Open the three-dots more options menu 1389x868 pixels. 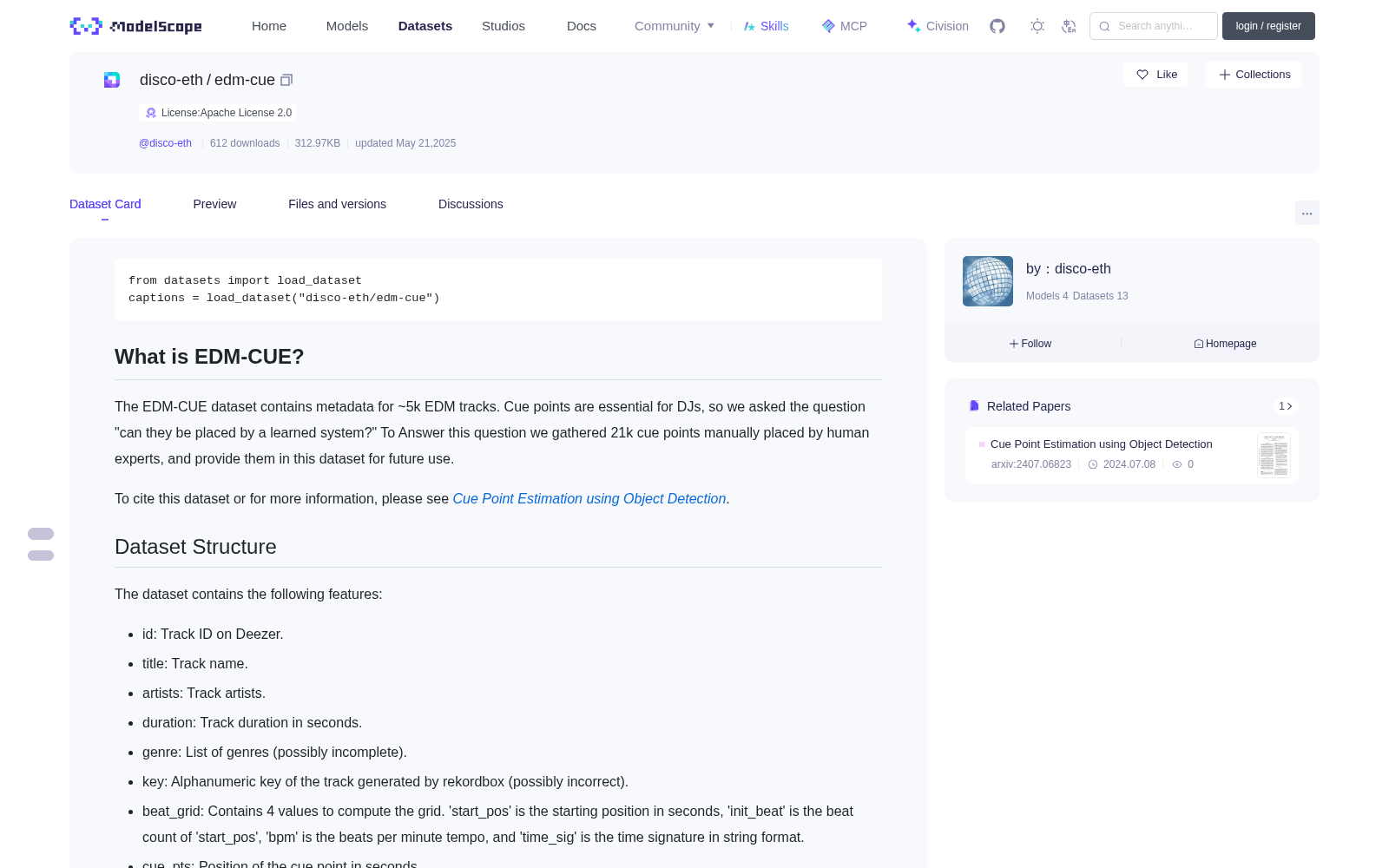click(1307, 213)
